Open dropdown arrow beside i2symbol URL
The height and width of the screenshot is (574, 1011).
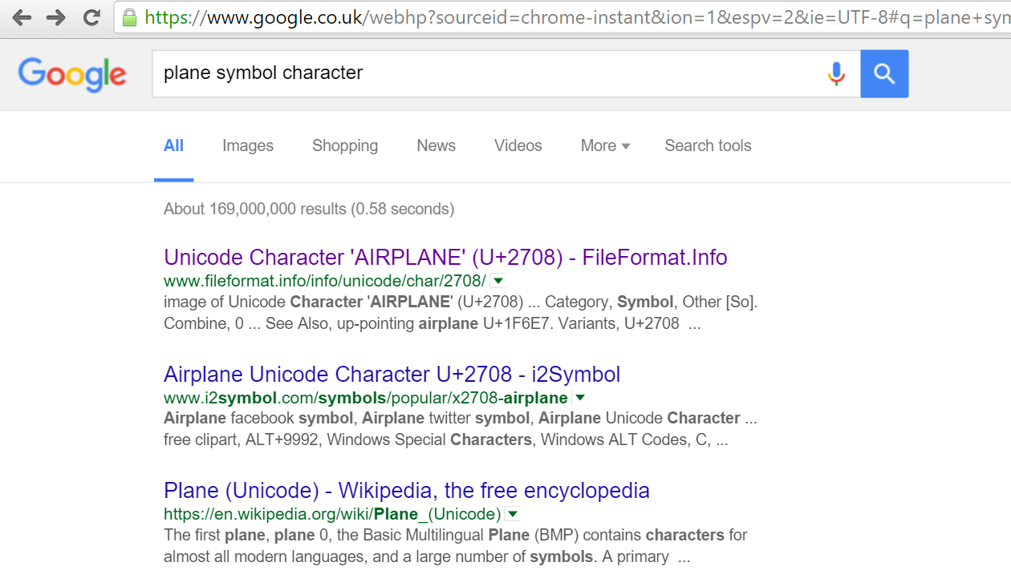point(580,398)
